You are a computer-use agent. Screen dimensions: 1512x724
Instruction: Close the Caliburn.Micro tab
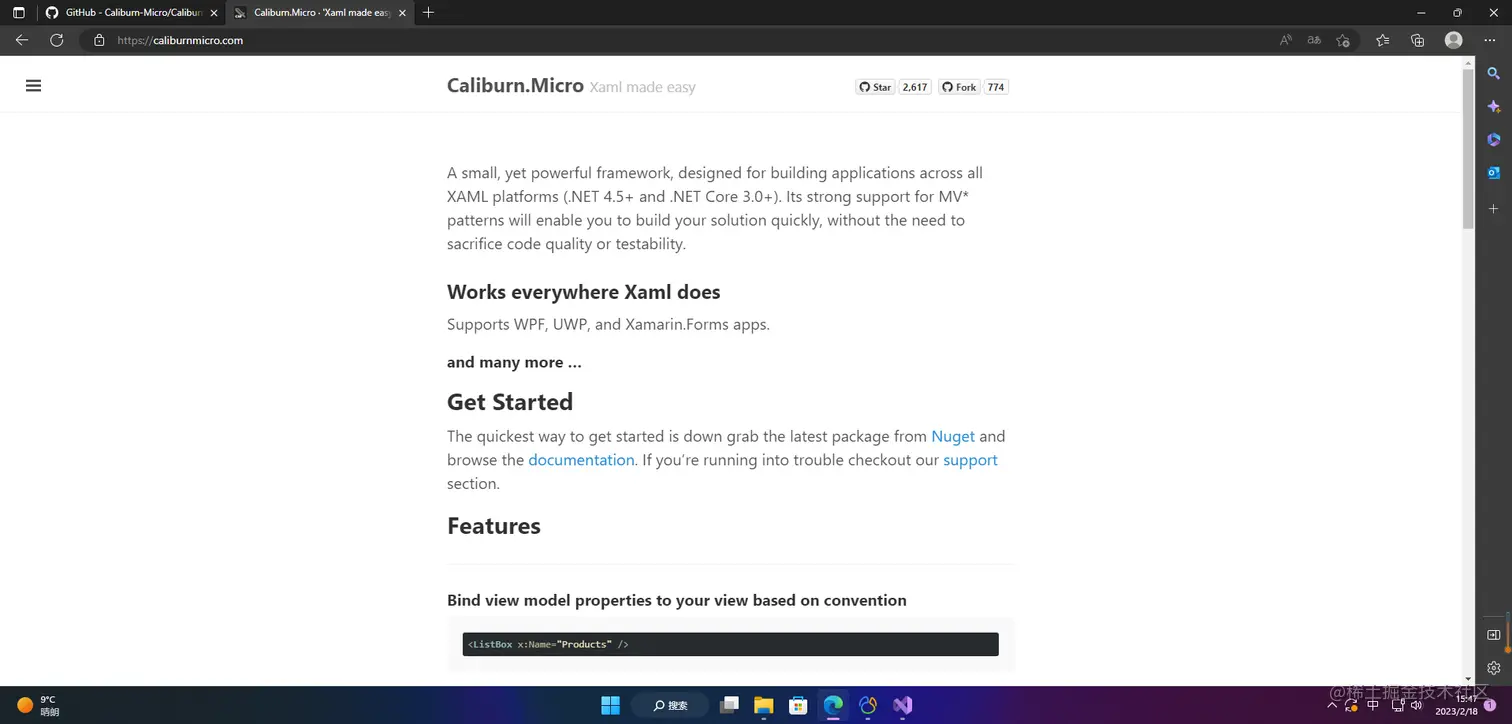coord(402,13)
